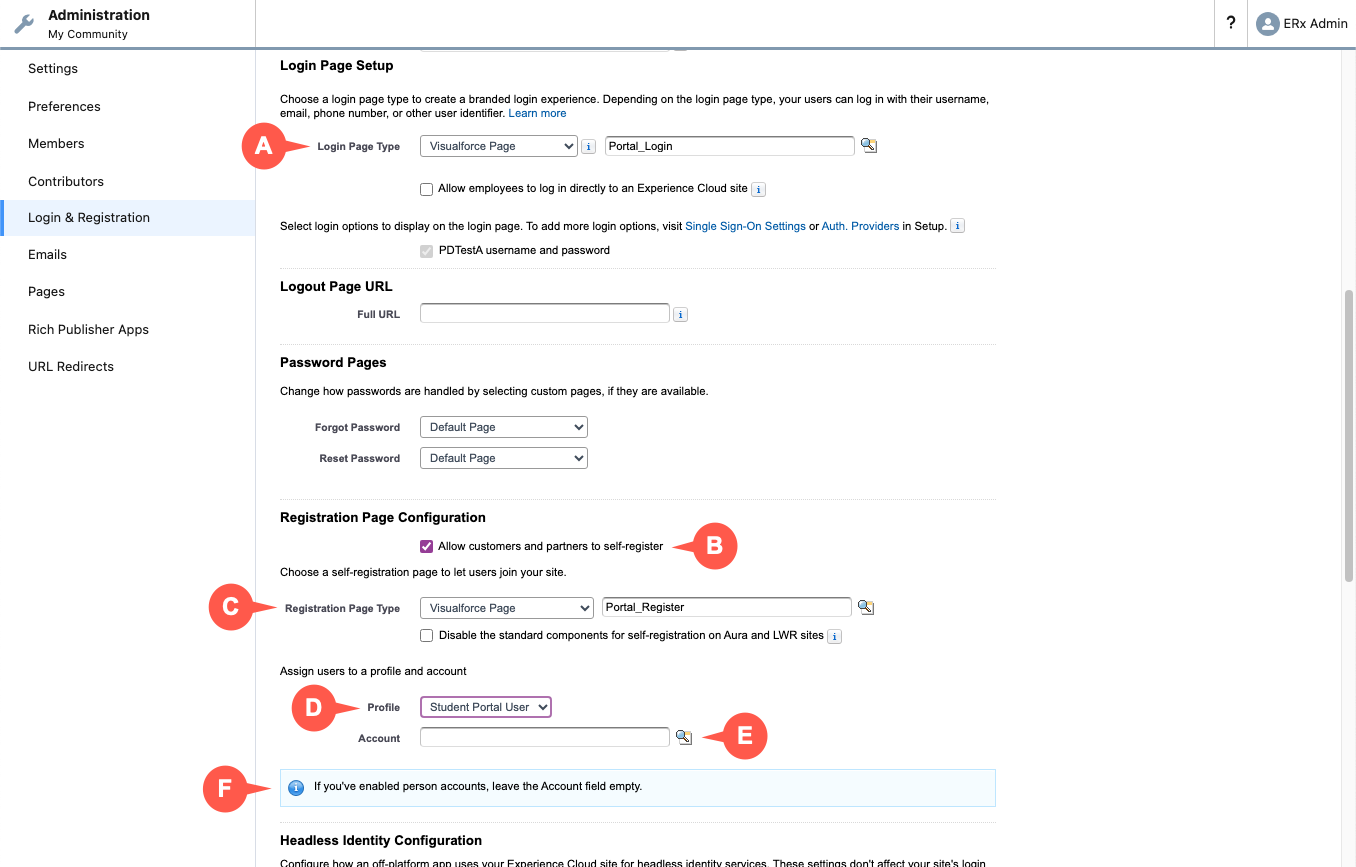Click the vertical page scrollbar
Viewport: 1356px width, 867px height.
[1348, 435]
